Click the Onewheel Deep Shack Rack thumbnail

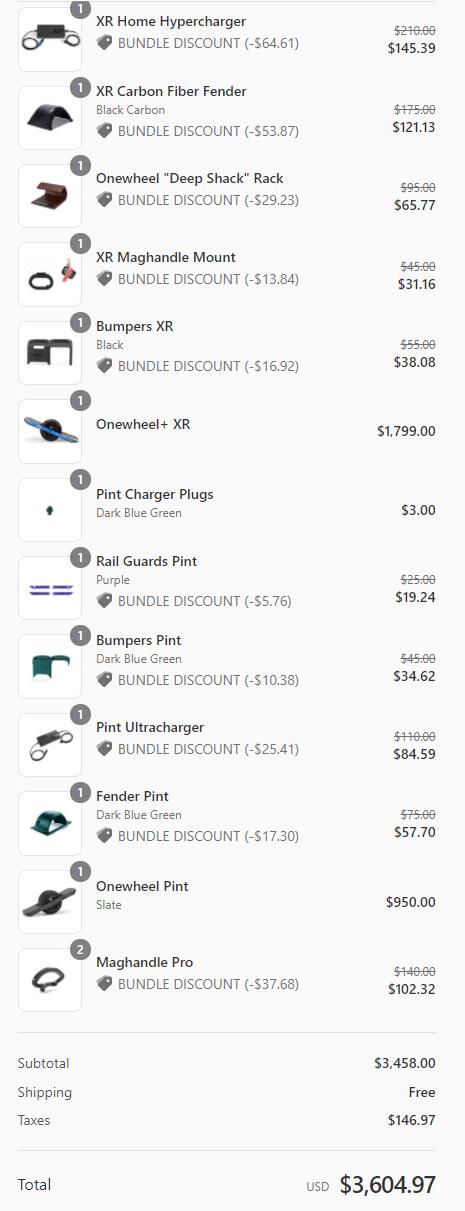point(50,196)
